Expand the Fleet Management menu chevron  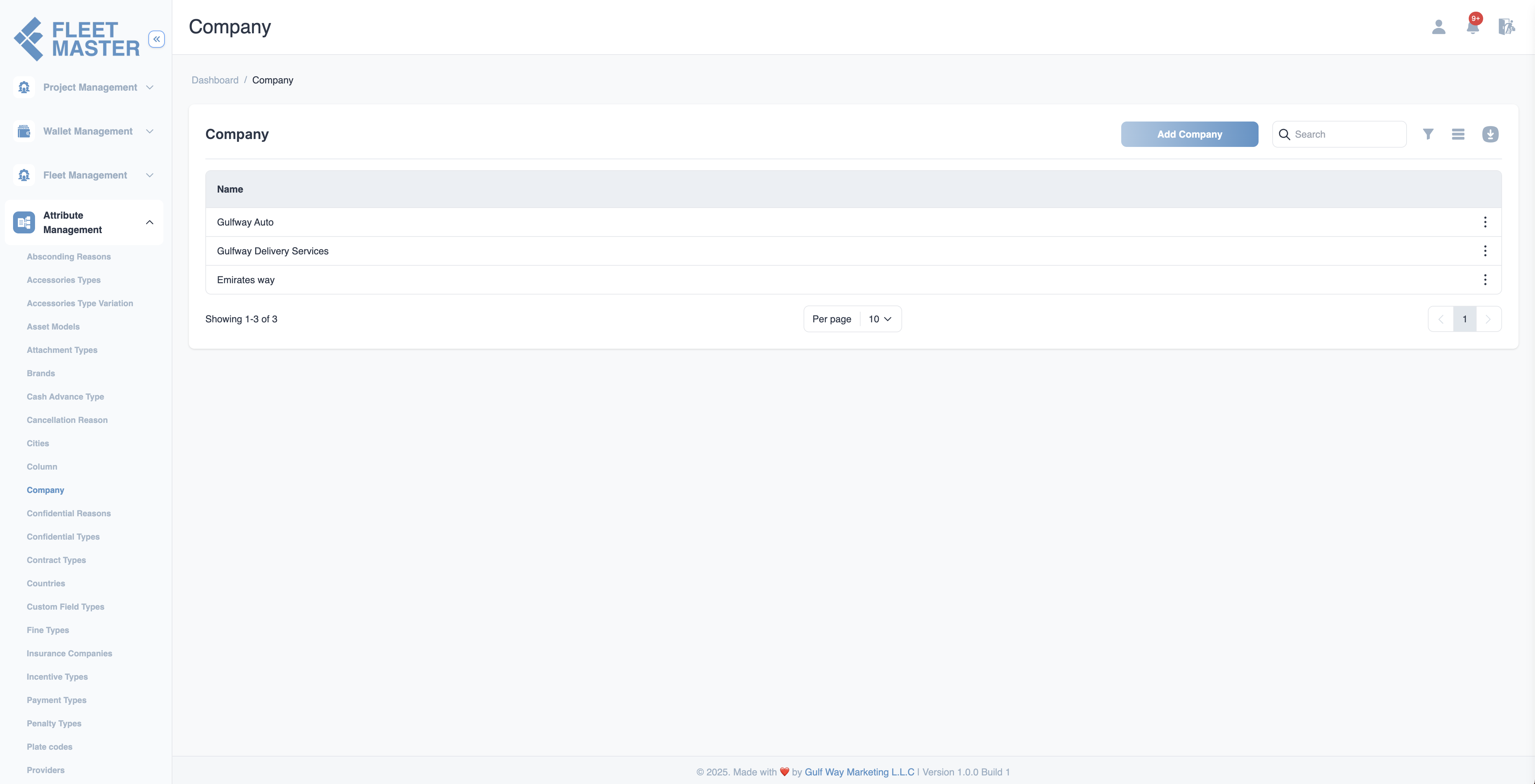(150, 175)
